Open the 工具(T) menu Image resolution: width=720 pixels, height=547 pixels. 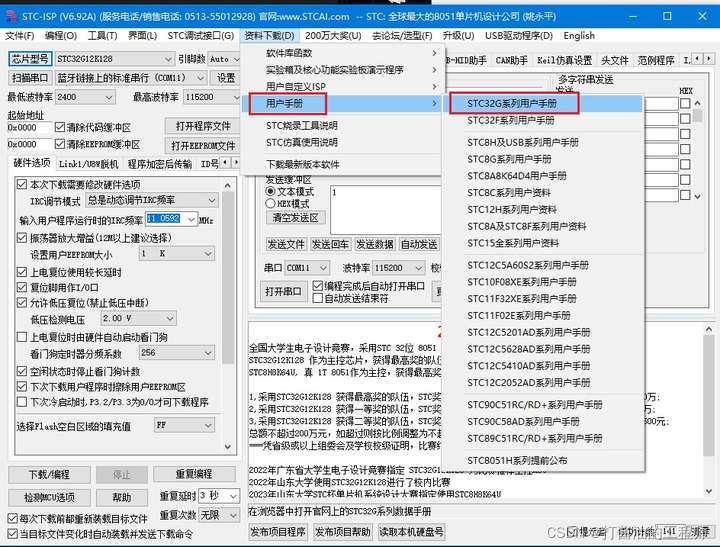(102, 35)
